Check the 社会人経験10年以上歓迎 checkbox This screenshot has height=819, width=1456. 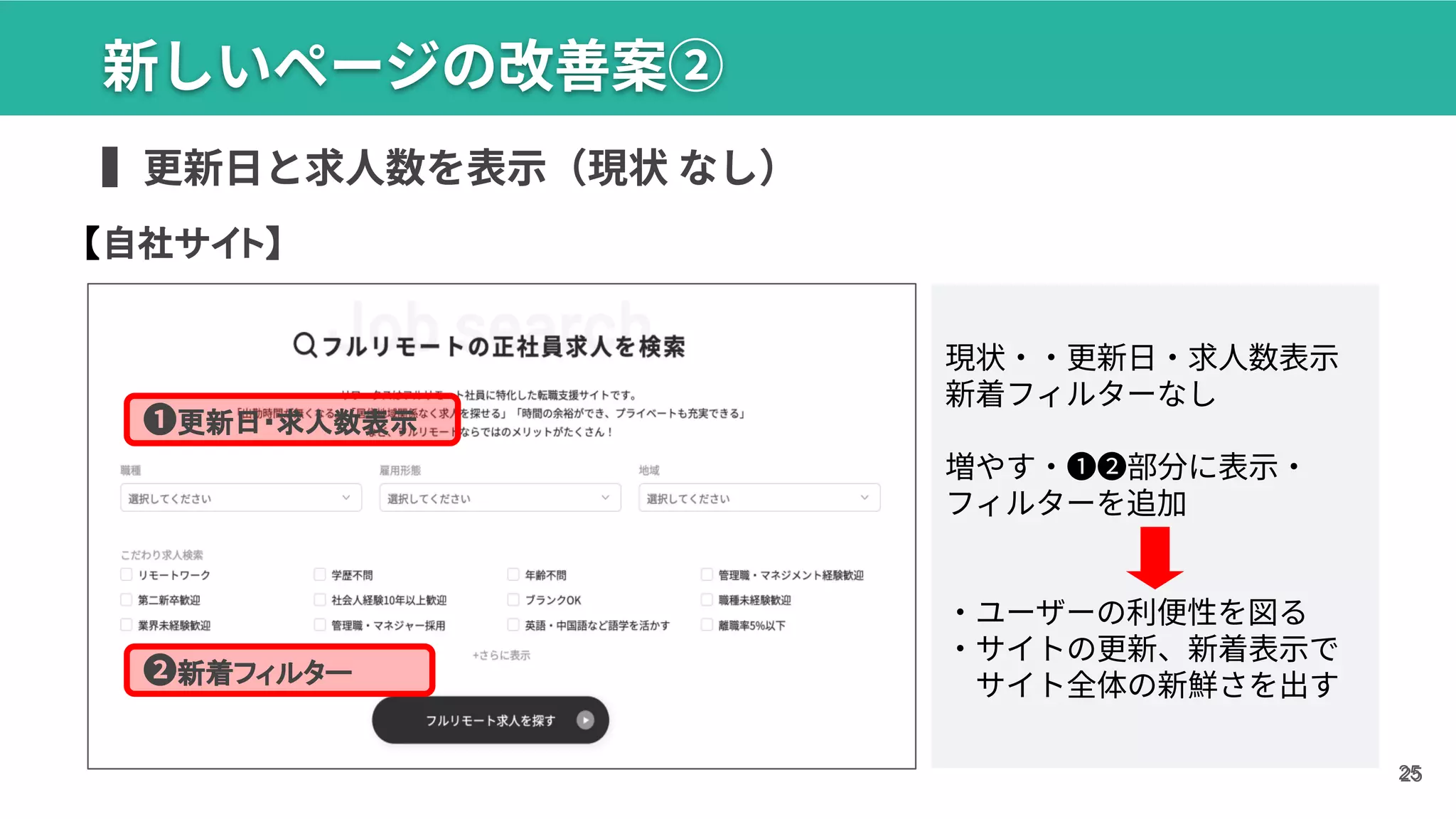click(320, 599)
